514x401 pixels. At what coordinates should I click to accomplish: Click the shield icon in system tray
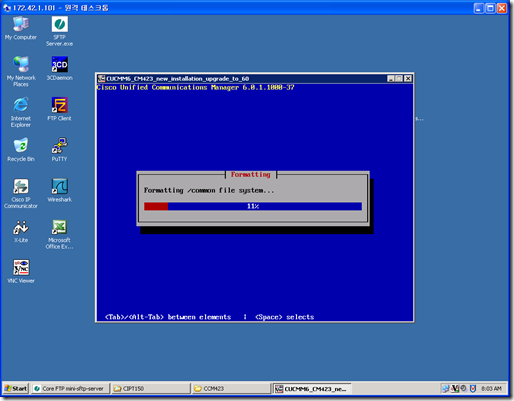(473, 388)
